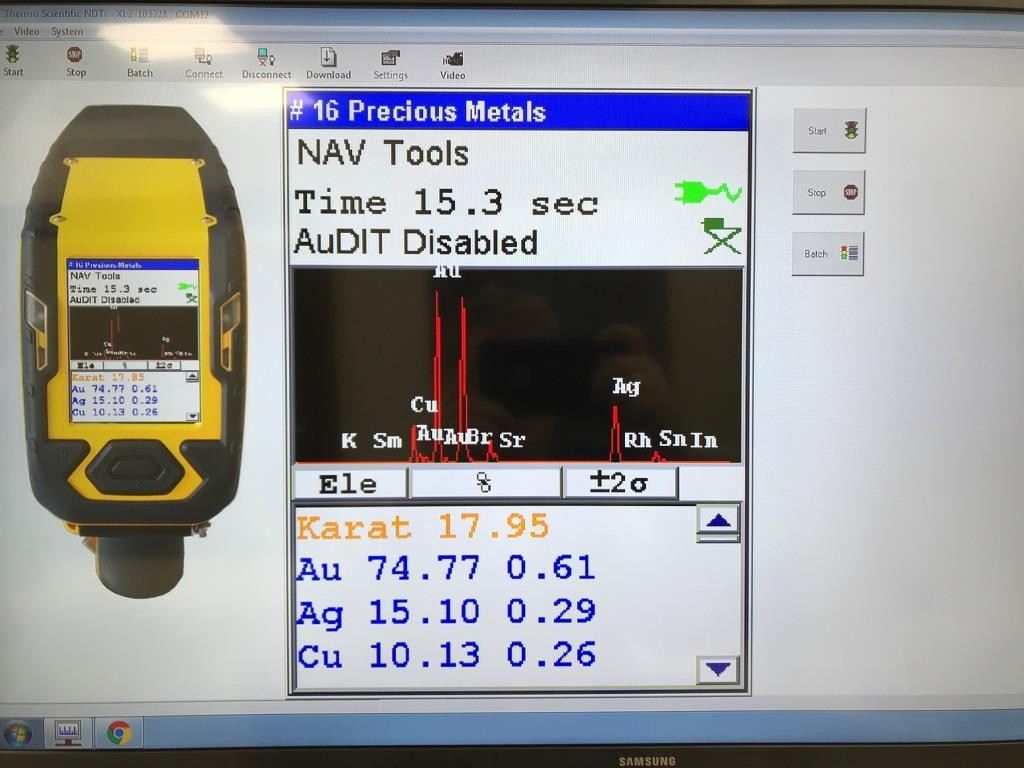Open the Settings toolbar icon

click(390, 65)
